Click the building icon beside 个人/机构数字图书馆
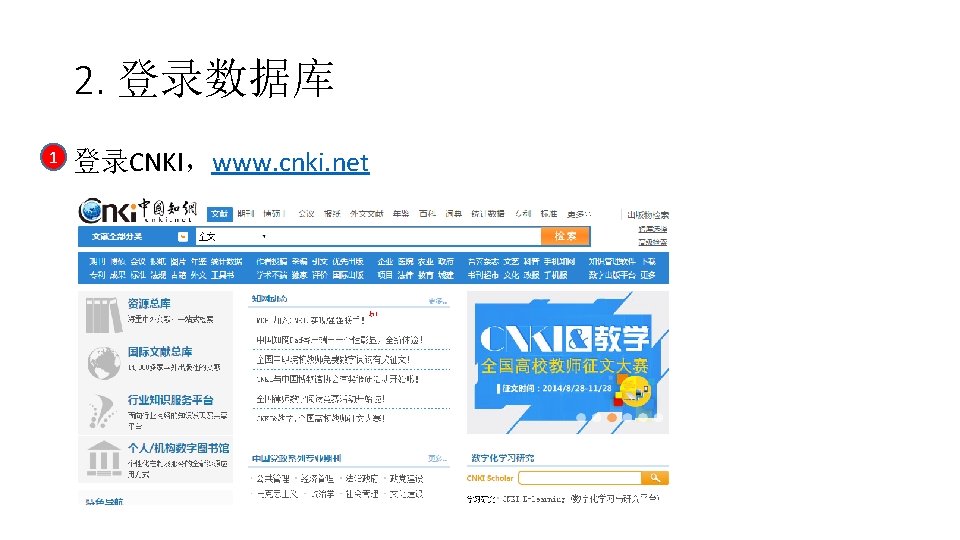Image resolution: width=960 pixels, height=540 pixels. click(x=104, y=459)
